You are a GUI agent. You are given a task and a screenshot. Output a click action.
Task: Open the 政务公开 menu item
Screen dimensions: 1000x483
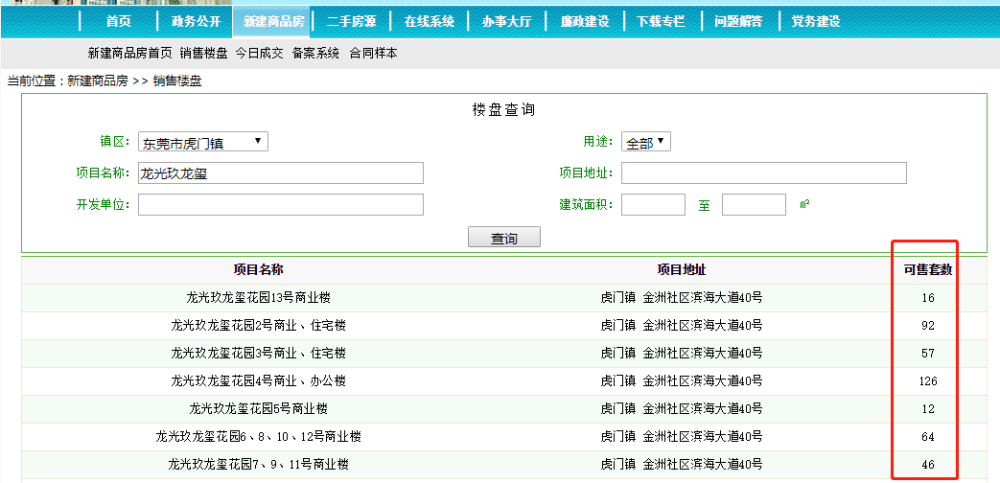[x=196, y=21]
